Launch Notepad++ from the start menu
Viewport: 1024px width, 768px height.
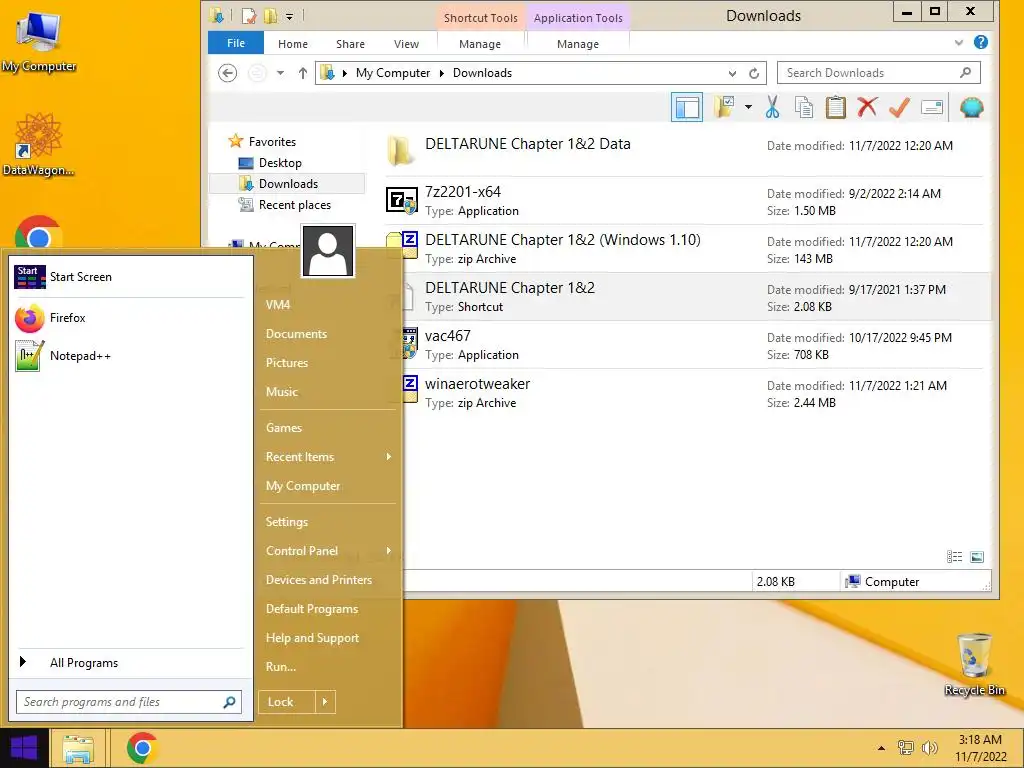(x=130, y=356)
